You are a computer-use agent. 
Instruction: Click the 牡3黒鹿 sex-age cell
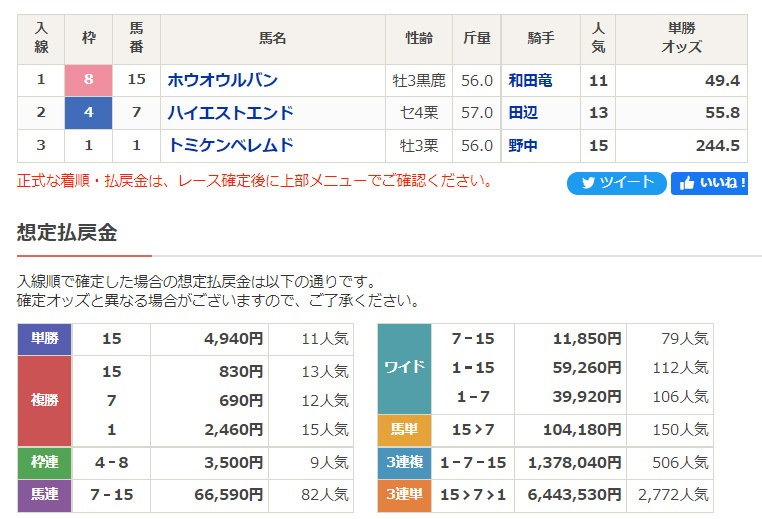coord(419,81)
